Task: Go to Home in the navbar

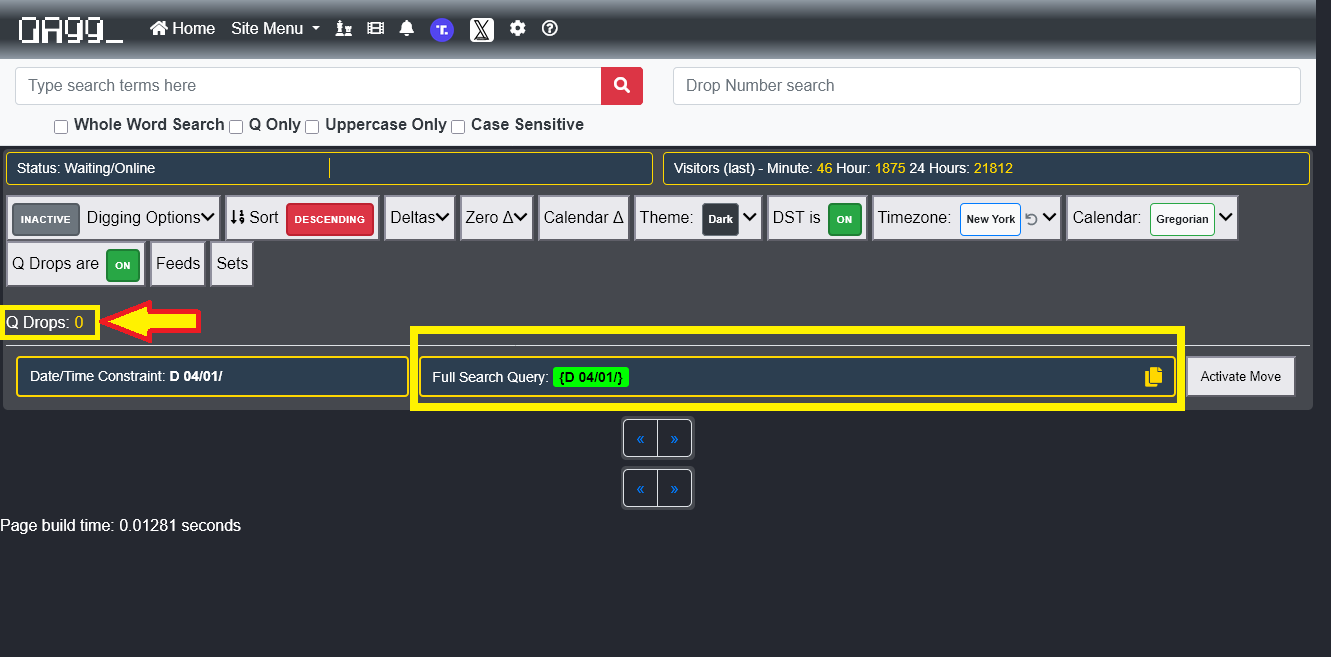Action: (183, 29)
